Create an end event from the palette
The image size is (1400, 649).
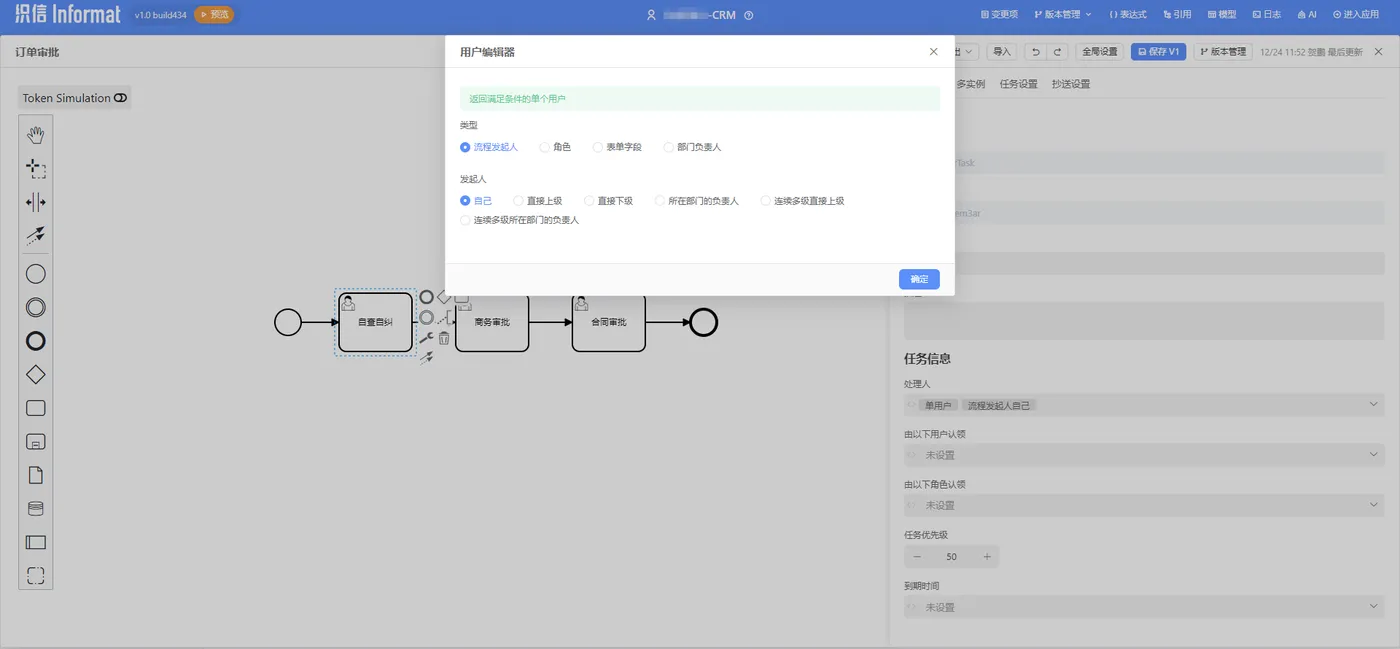(36, 341)
